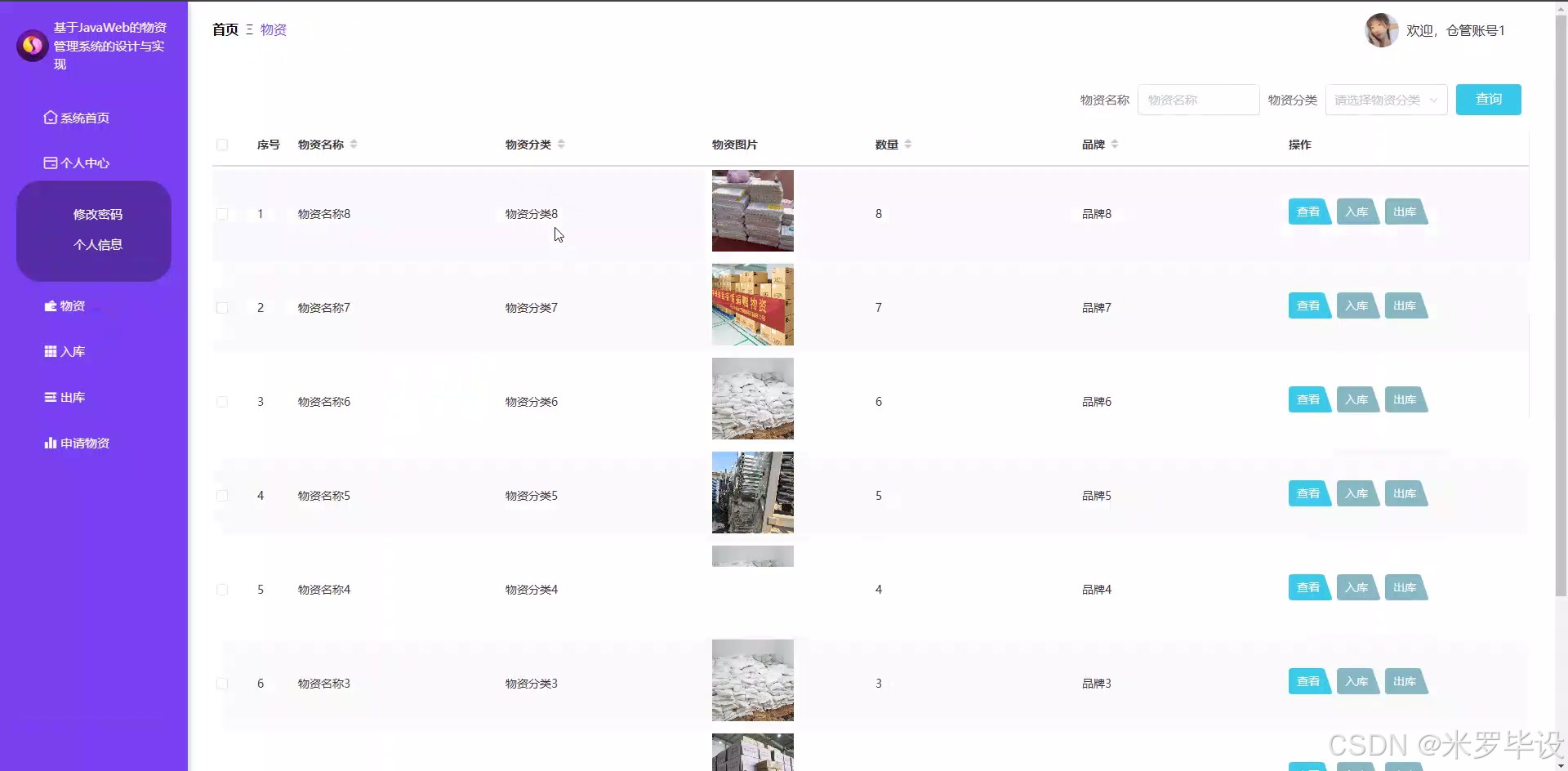The width and height of the screenshot is (1568, 771).
Task: Click the 物资 breadcrumb link
Action: [x=274, y=29]
